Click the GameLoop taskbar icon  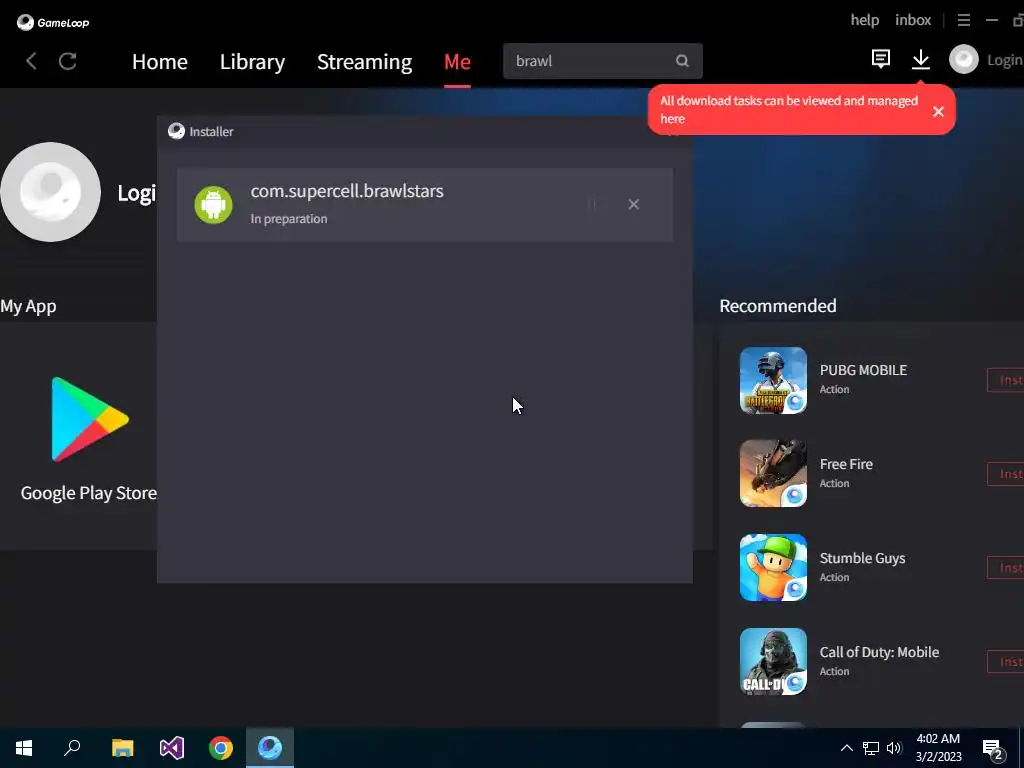pos(270,748)
